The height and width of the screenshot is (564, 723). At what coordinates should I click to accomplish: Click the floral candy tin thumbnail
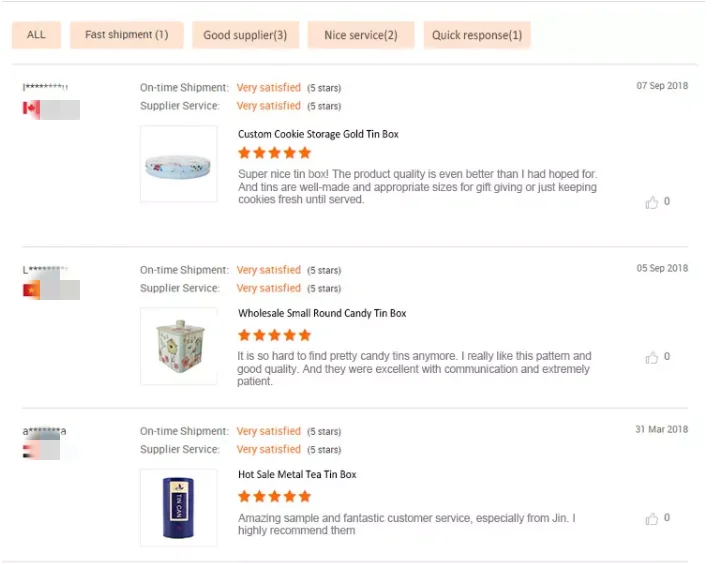click(178, 346)
